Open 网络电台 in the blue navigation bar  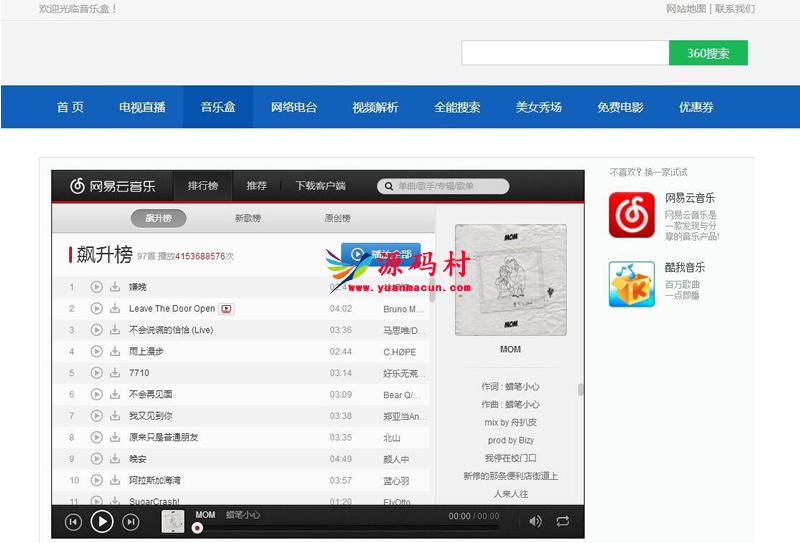(x=294, y=107)
